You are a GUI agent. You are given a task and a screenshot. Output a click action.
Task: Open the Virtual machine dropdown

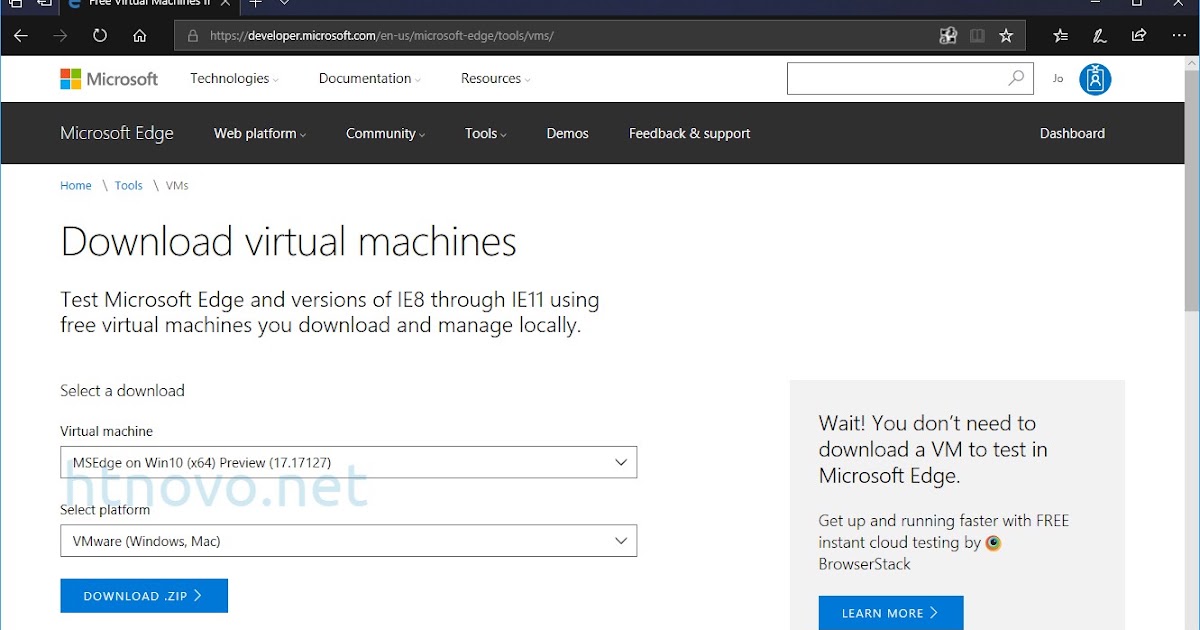click(348, 463)
